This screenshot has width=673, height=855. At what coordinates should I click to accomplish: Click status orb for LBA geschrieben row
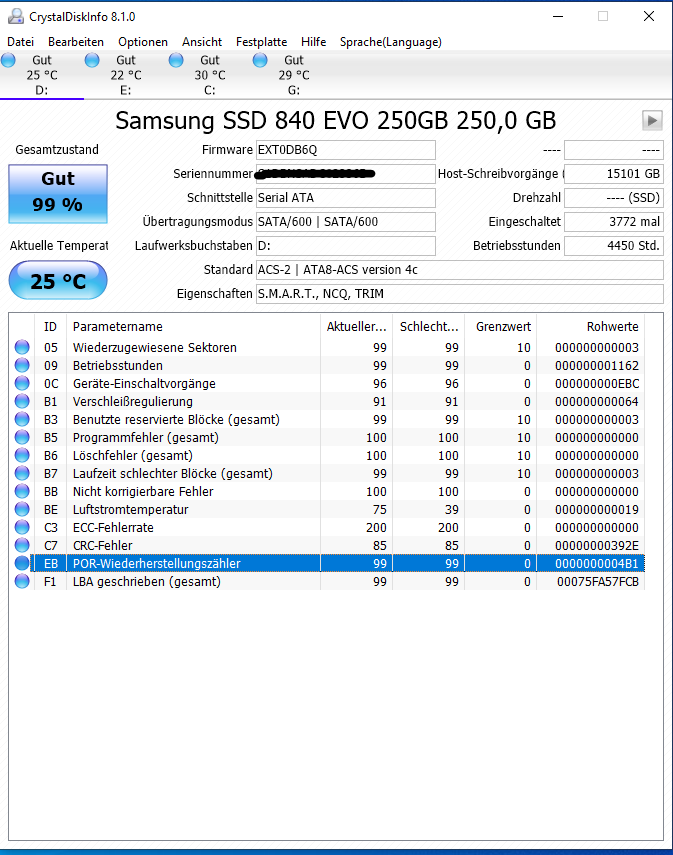22,581
